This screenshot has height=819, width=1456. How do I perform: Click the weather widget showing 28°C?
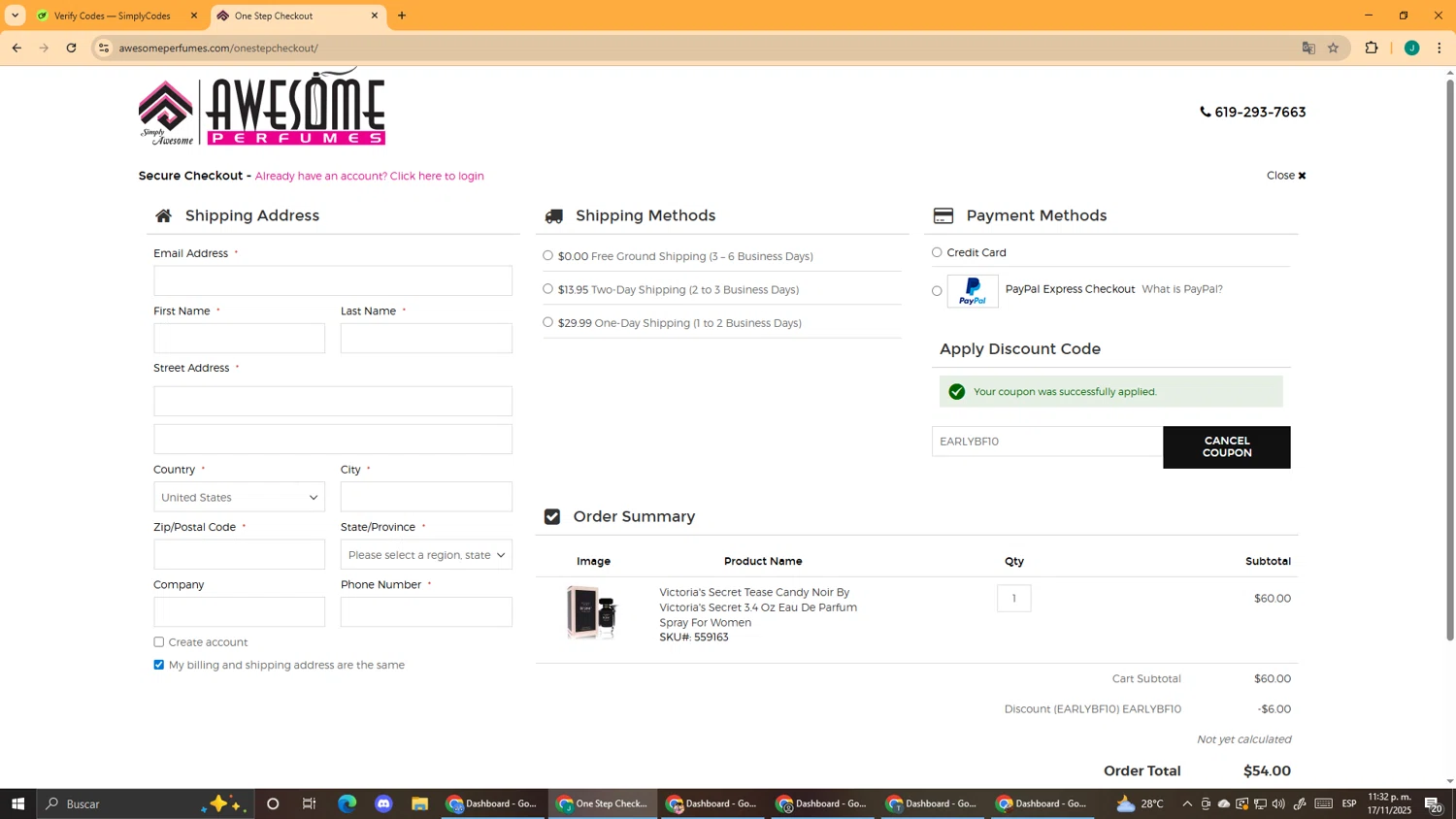[x=1141, y=803]
